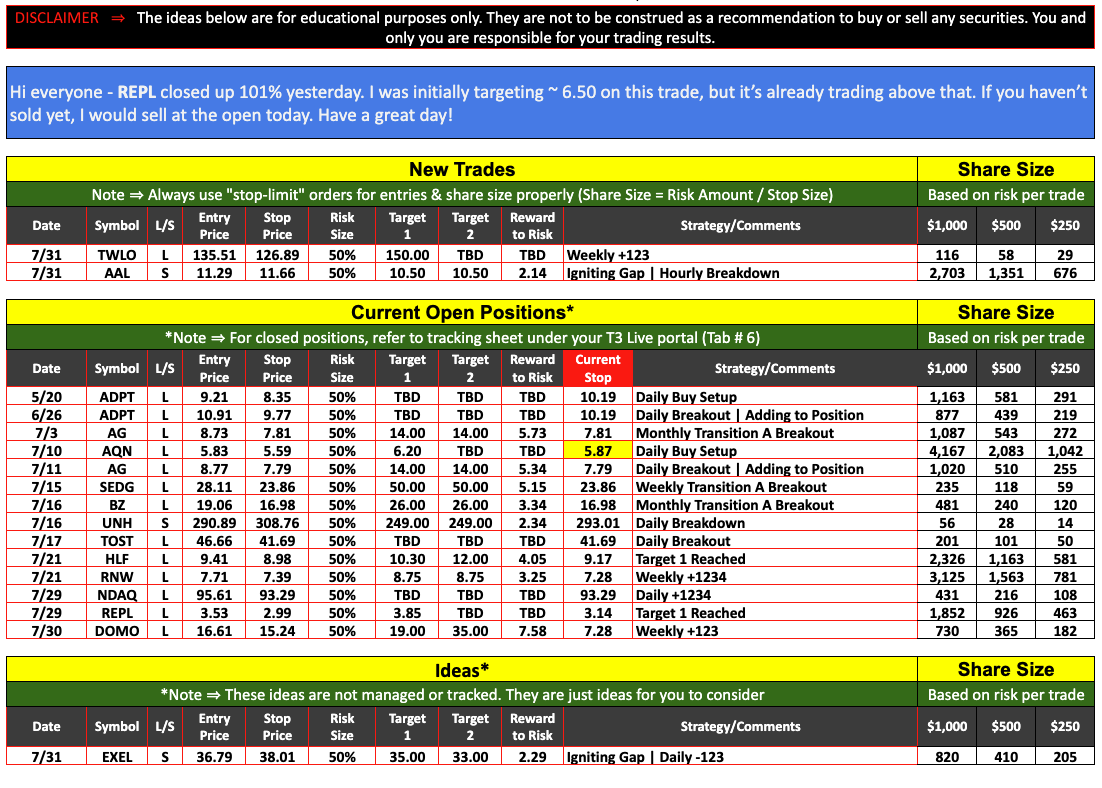Select the SEDG entry price 28.11
1102x788 pixels.
214,487
